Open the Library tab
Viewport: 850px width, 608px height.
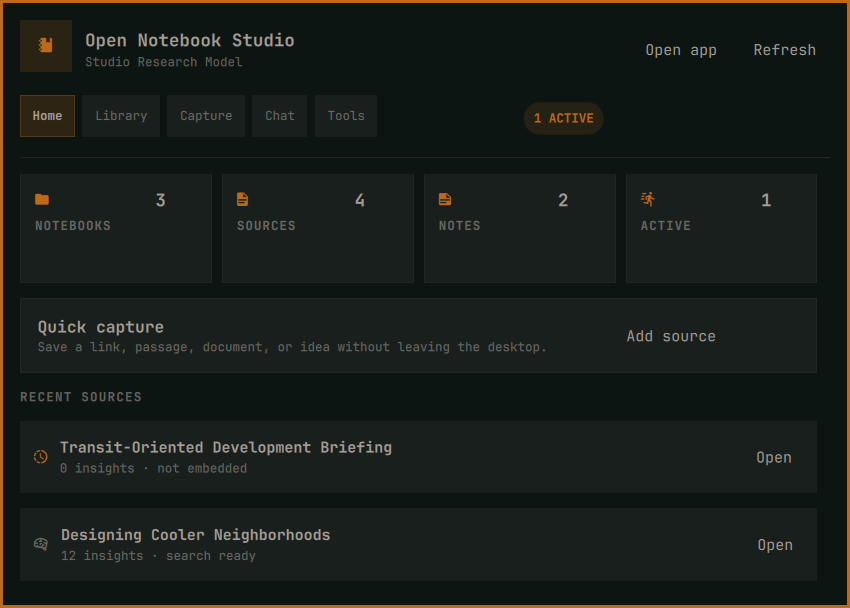tap(121, 116)
